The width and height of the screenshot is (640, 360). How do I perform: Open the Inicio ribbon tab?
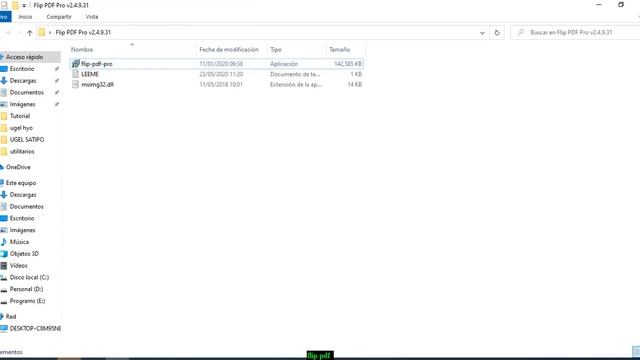[x=25, y=17]
